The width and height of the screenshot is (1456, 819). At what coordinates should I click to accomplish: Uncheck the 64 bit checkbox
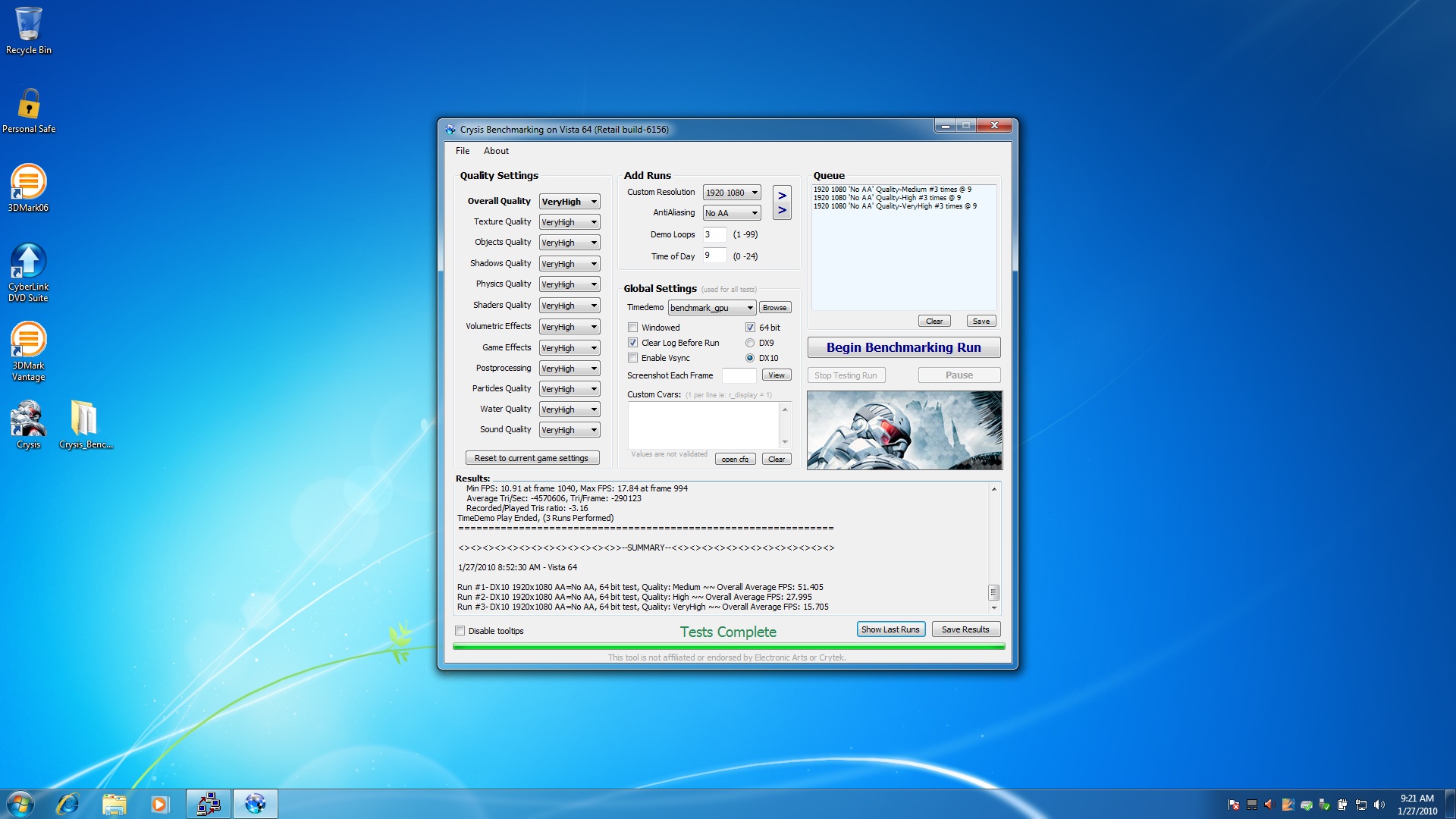(x=750, y=328)
